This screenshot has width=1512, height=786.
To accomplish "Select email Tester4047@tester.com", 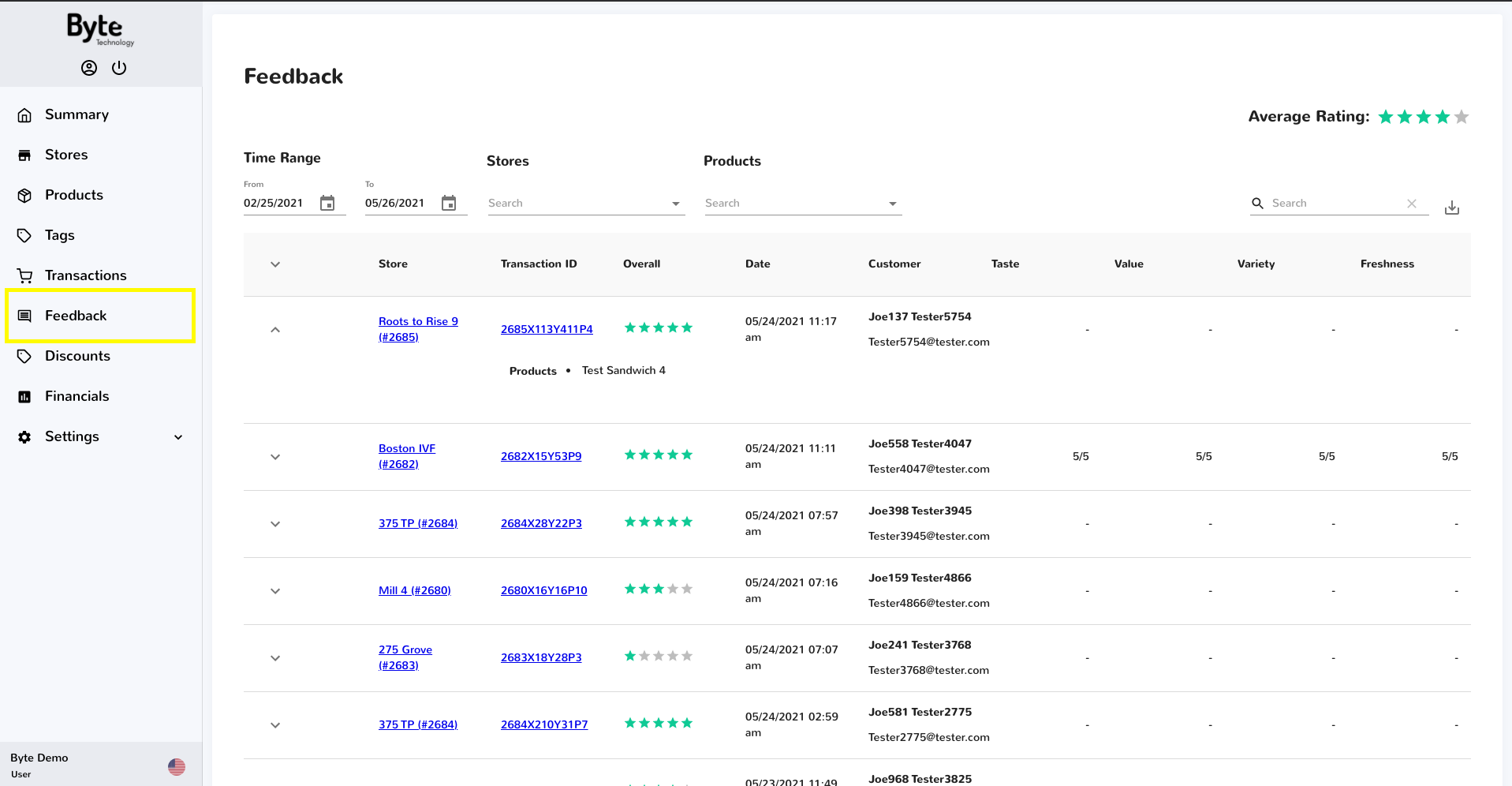I will click(929, 469).
